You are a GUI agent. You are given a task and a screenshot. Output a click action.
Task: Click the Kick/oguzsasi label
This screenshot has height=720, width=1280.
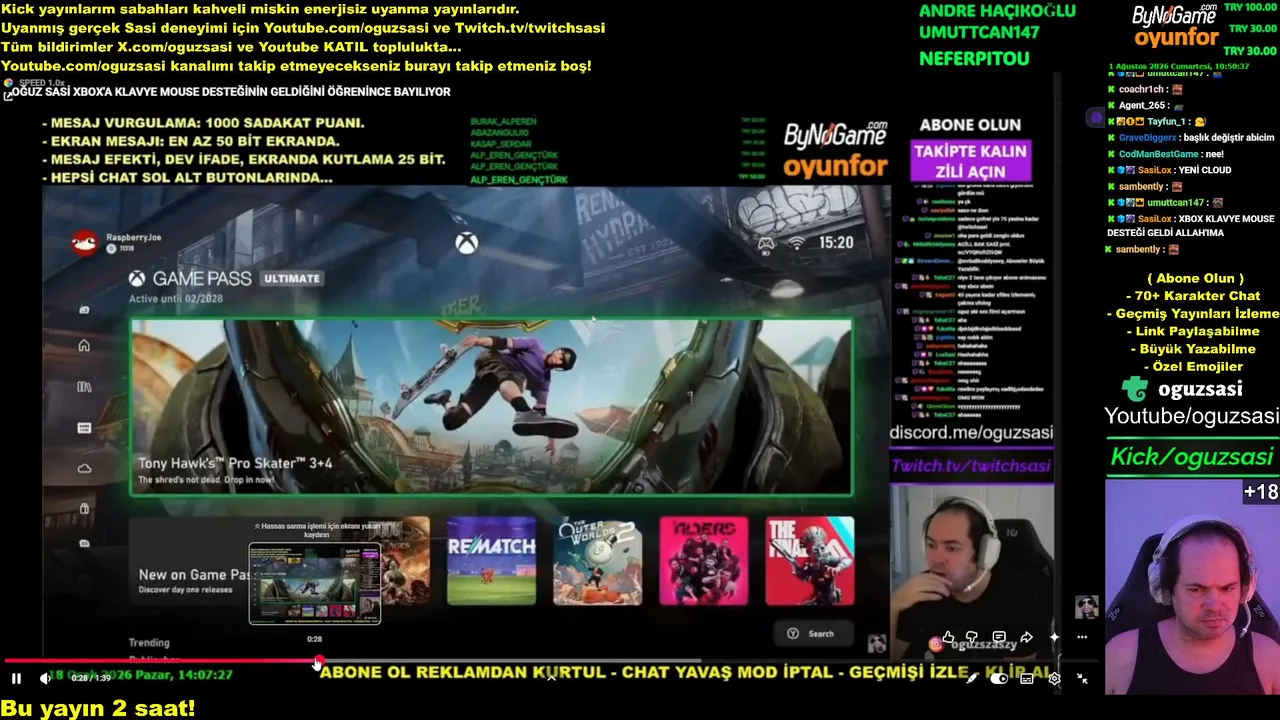click(1191, 457)
